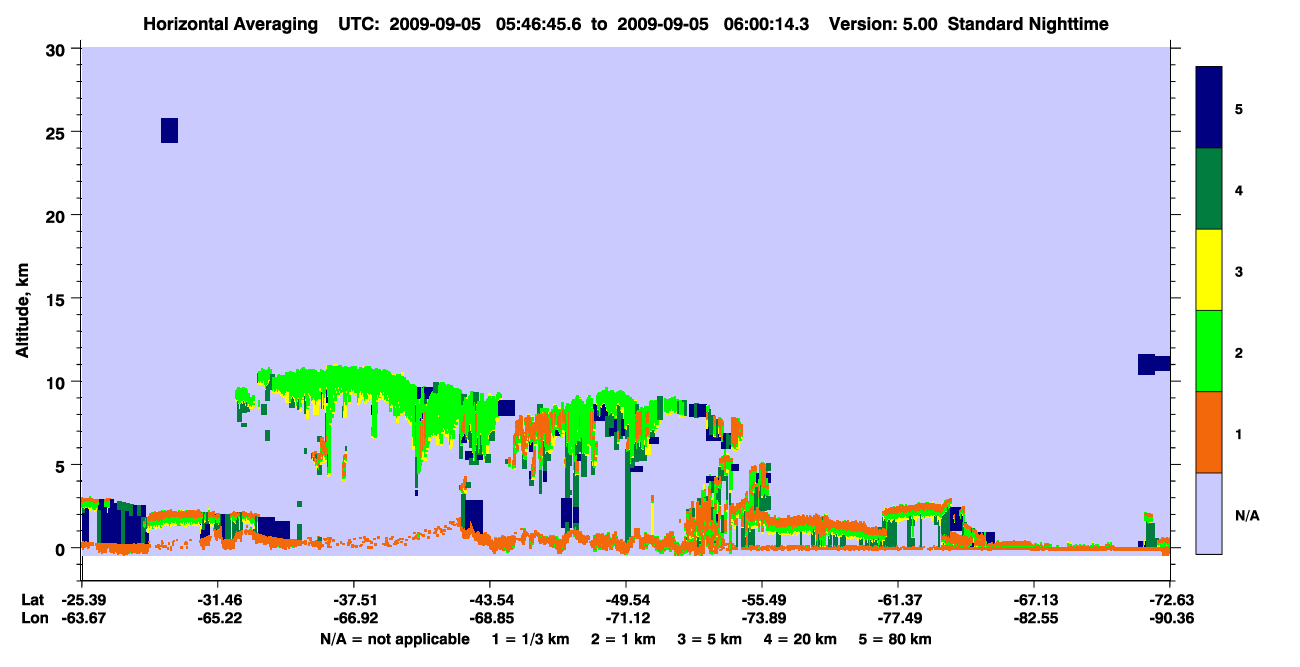Click longitude value -73.89

762,619
